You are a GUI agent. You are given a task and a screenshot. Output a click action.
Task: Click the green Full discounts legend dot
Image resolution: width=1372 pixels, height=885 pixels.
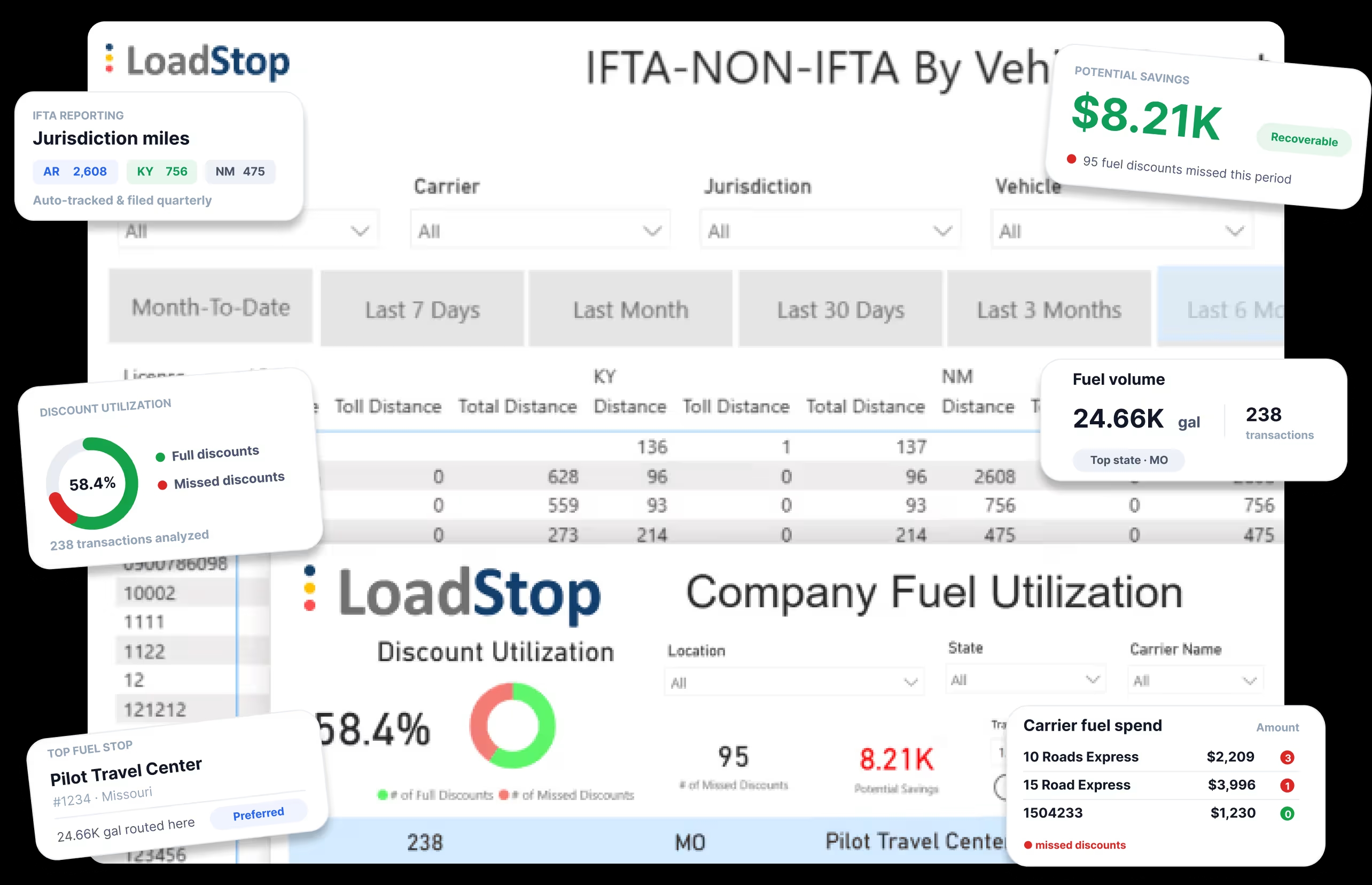[160, 457]
